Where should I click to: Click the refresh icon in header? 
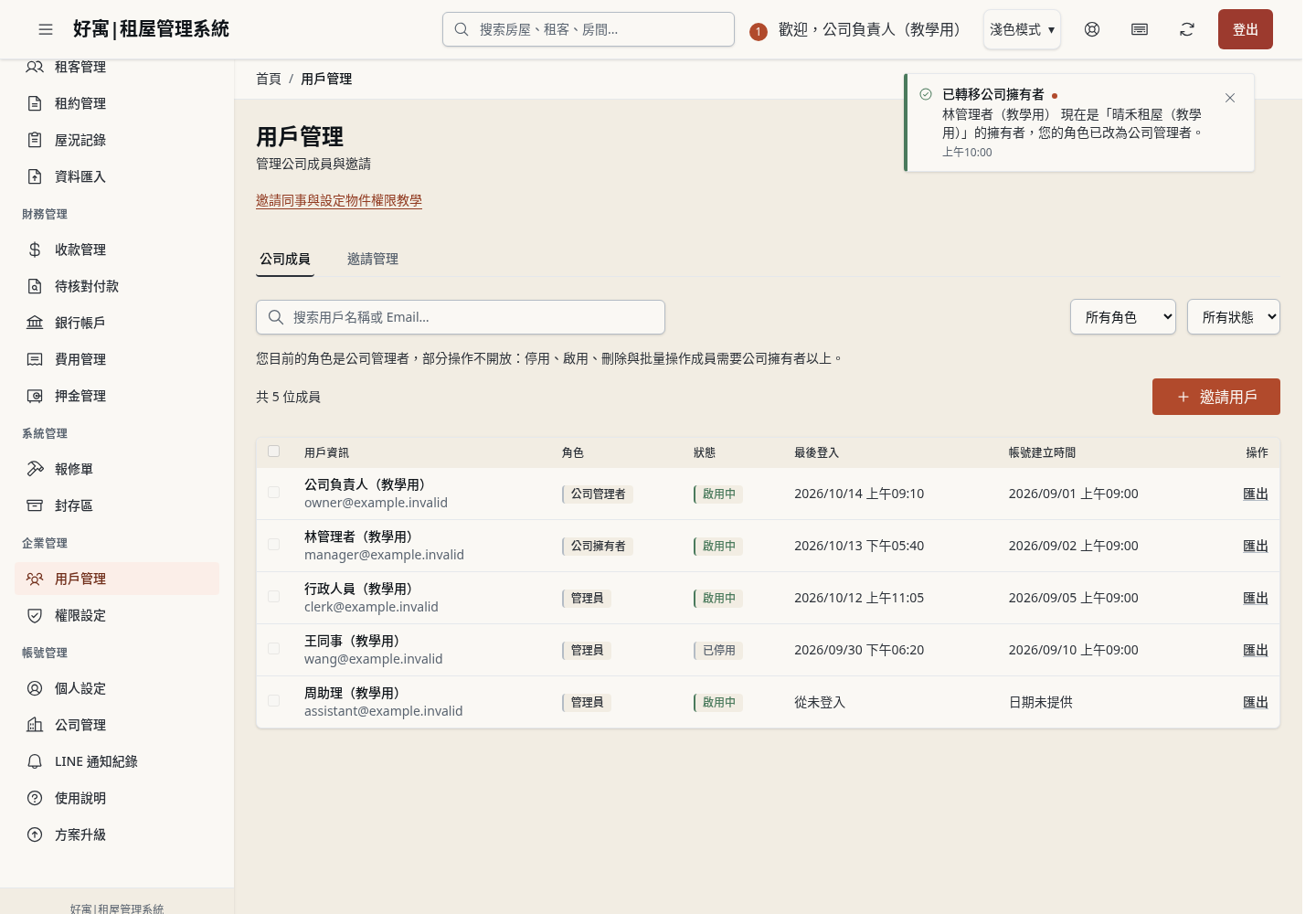[1187, 29]
